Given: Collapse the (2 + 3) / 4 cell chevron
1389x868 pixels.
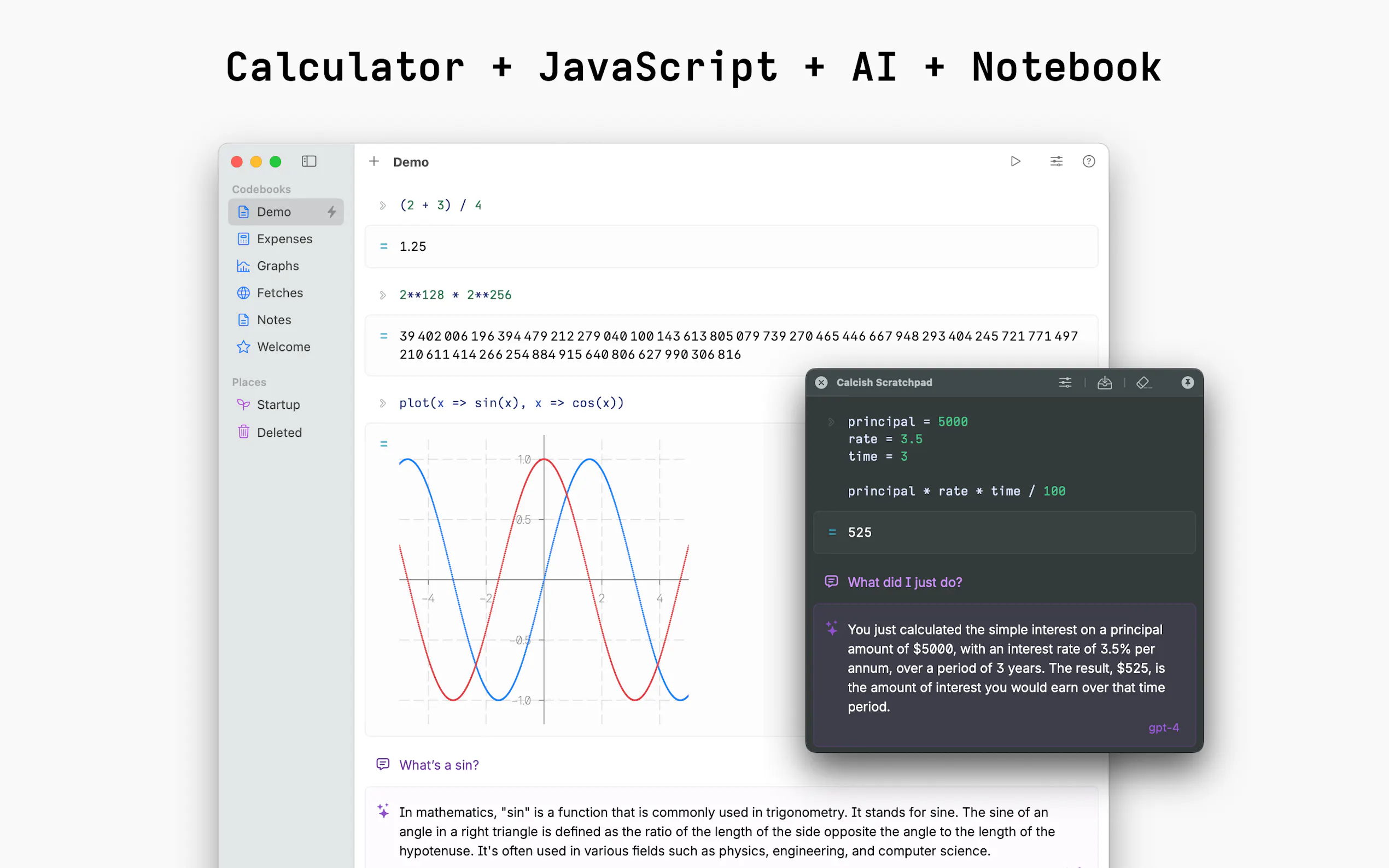Looking at the screenshot, I should [382, 206].
